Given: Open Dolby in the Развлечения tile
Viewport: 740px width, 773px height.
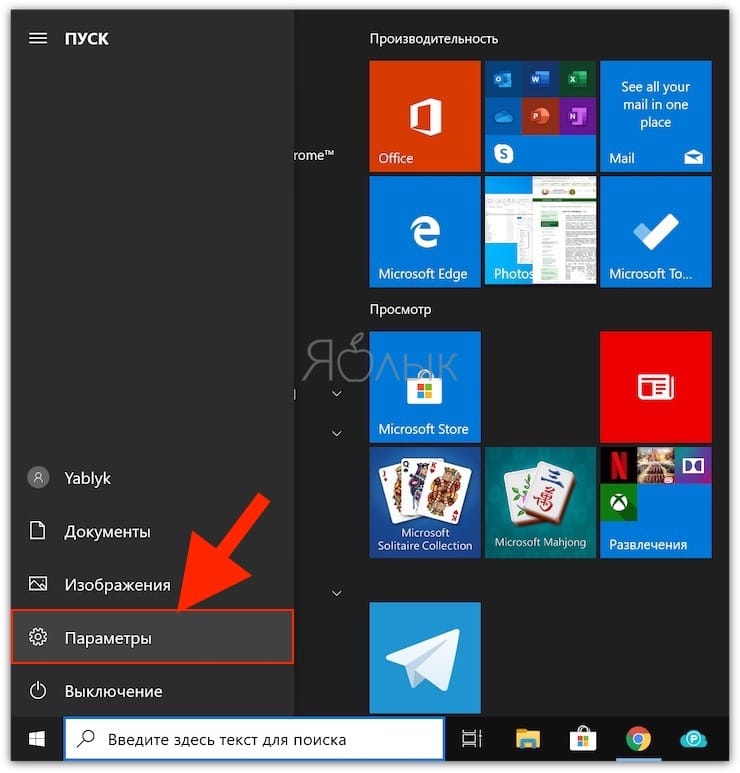Looking at the screenshot, I should tap(693, 465).
